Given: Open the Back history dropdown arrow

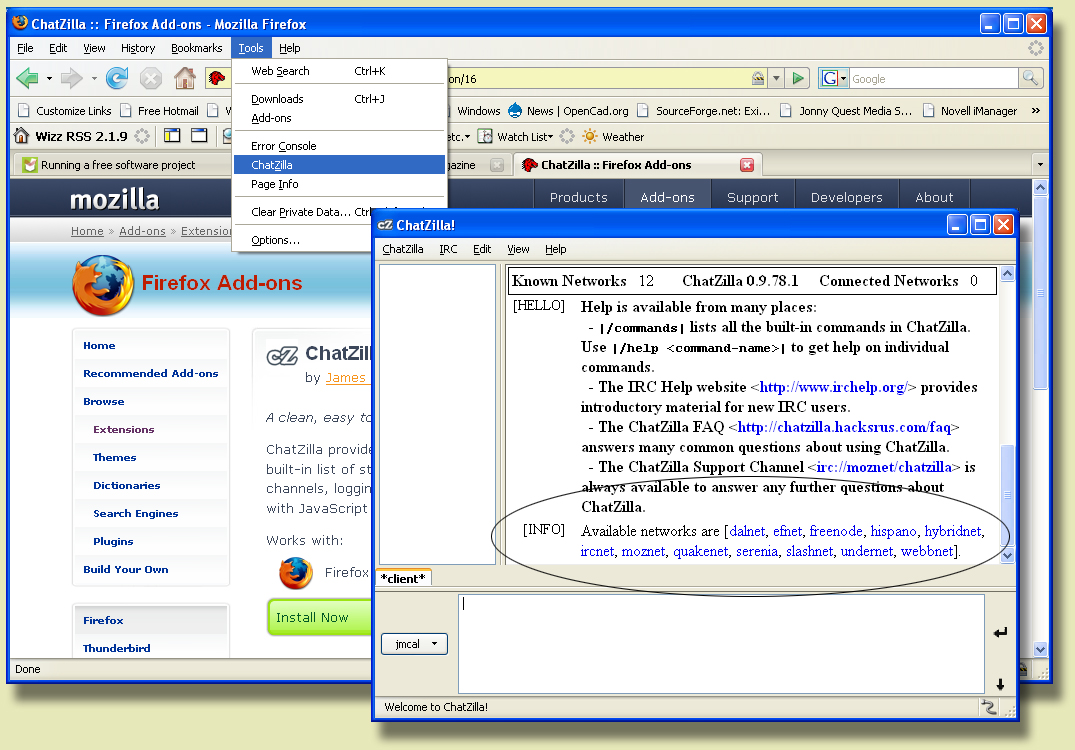Looking at the screenshot, I should pos(49,78).
